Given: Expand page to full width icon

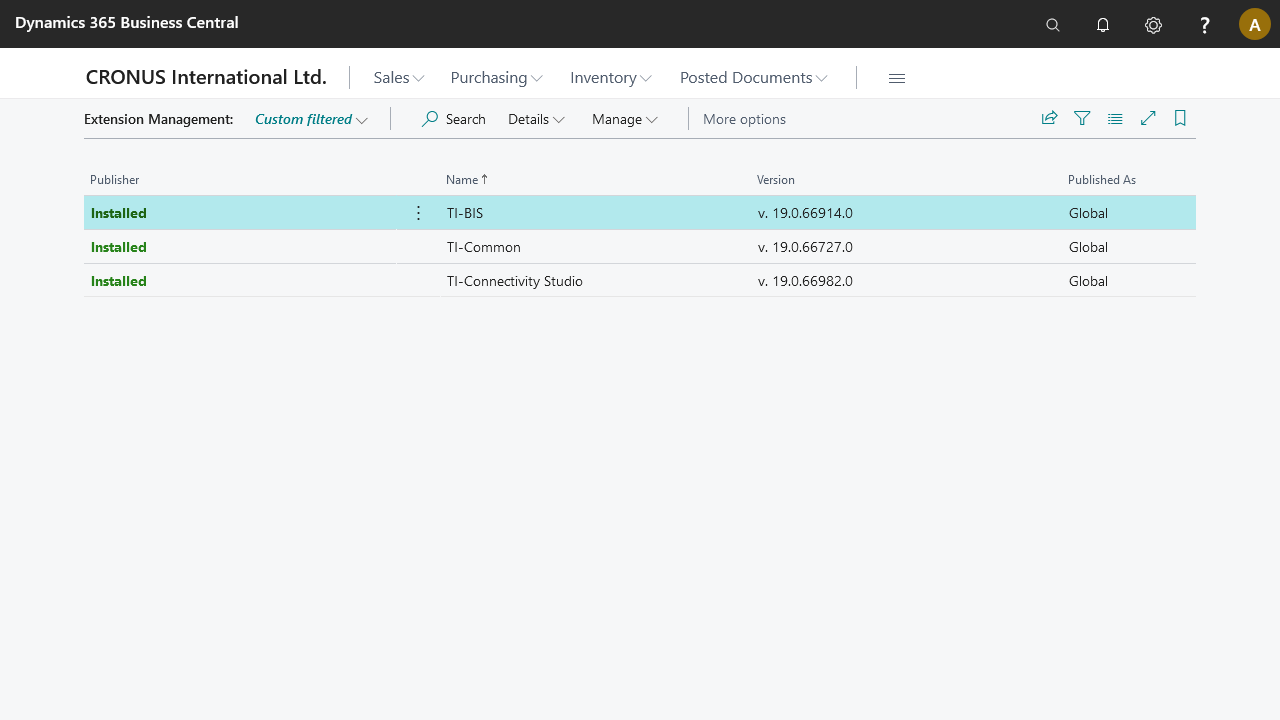Looking at the screenshot, I should click(x=1148, y=118).
